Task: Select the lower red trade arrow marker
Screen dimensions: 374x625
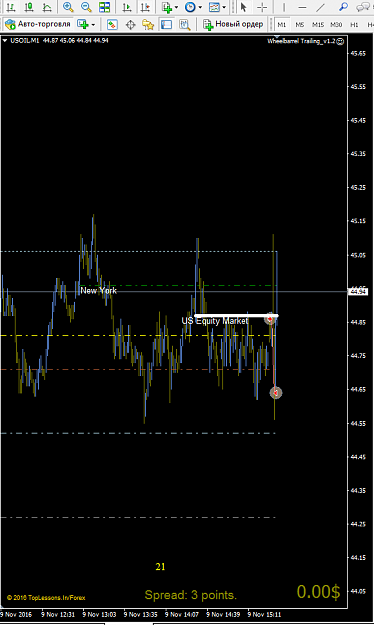Action: tap(276, 393)
